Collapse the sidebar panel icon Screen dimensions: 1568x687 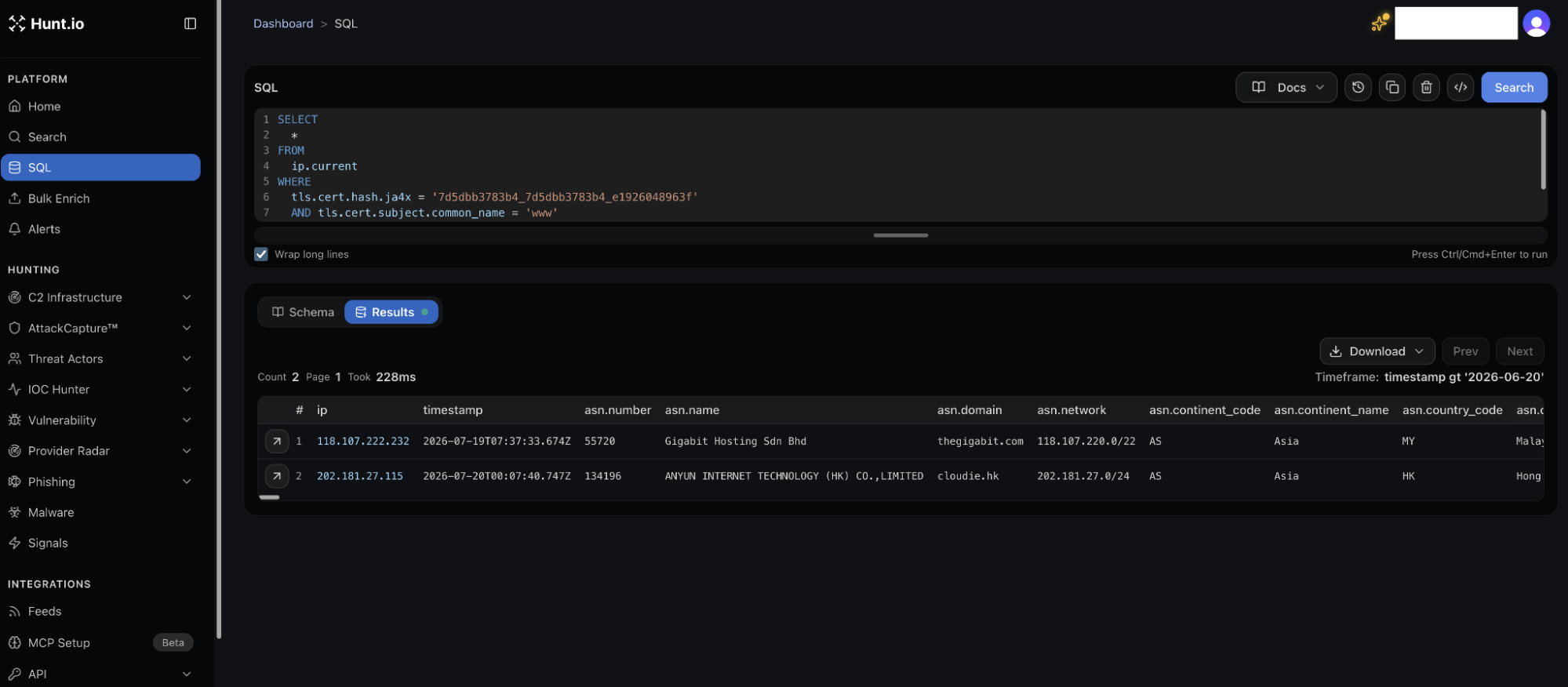[190, 24]
